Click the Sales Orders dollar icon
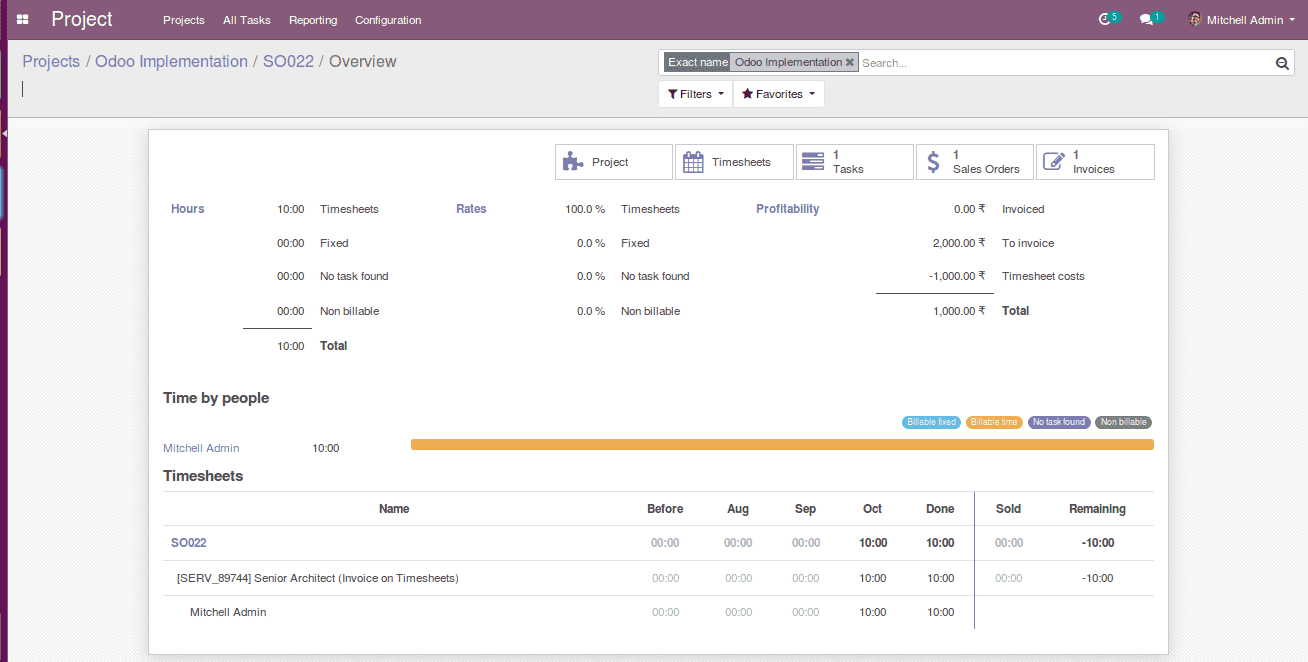The image size is (1308, 662). coord(933,162)
